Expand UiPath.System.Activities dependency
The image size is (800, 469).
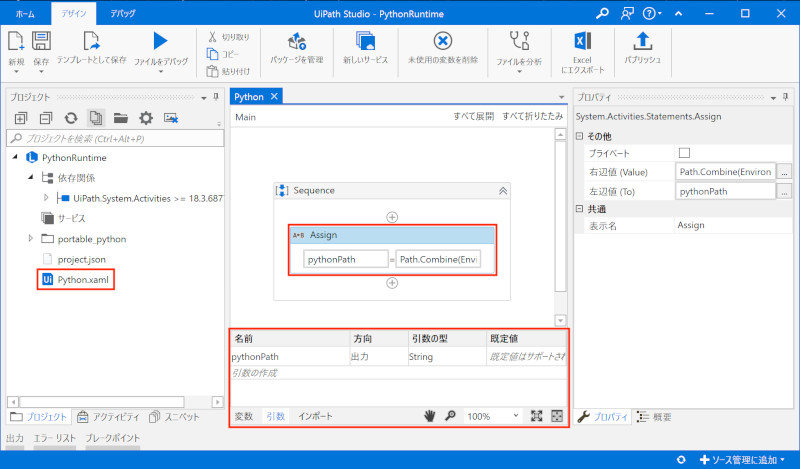pyautogui.click(x=46, y=198)
